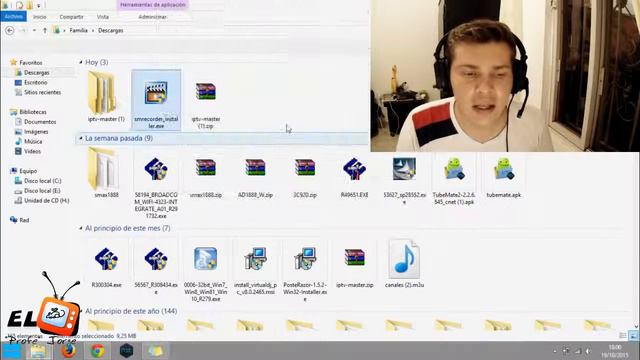Click the Windows Start button
This screenshot has width=640, height=360.
[11, 351]
